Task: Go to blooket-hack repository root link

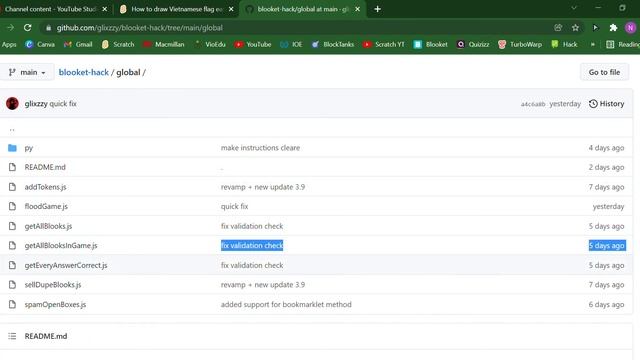Action: (84, 72)
